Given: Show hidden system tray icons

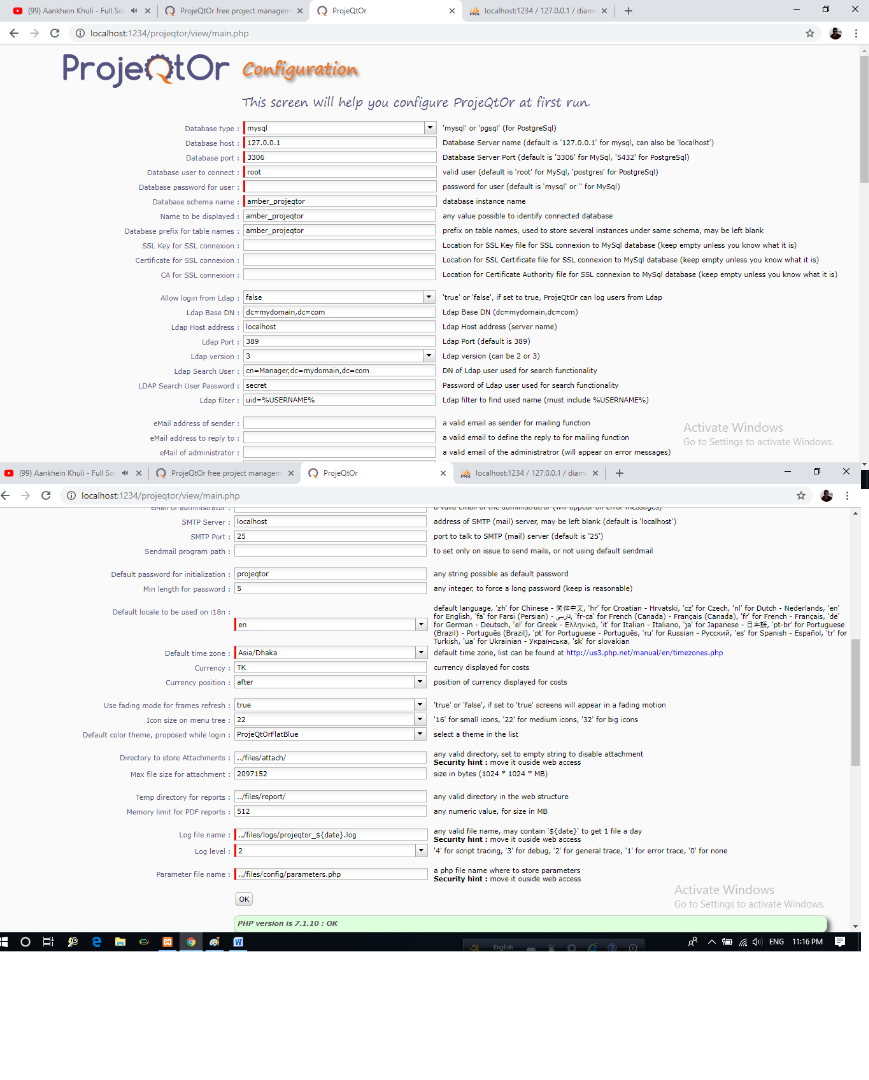Looking at the screenshot, I should coord(711,942).
